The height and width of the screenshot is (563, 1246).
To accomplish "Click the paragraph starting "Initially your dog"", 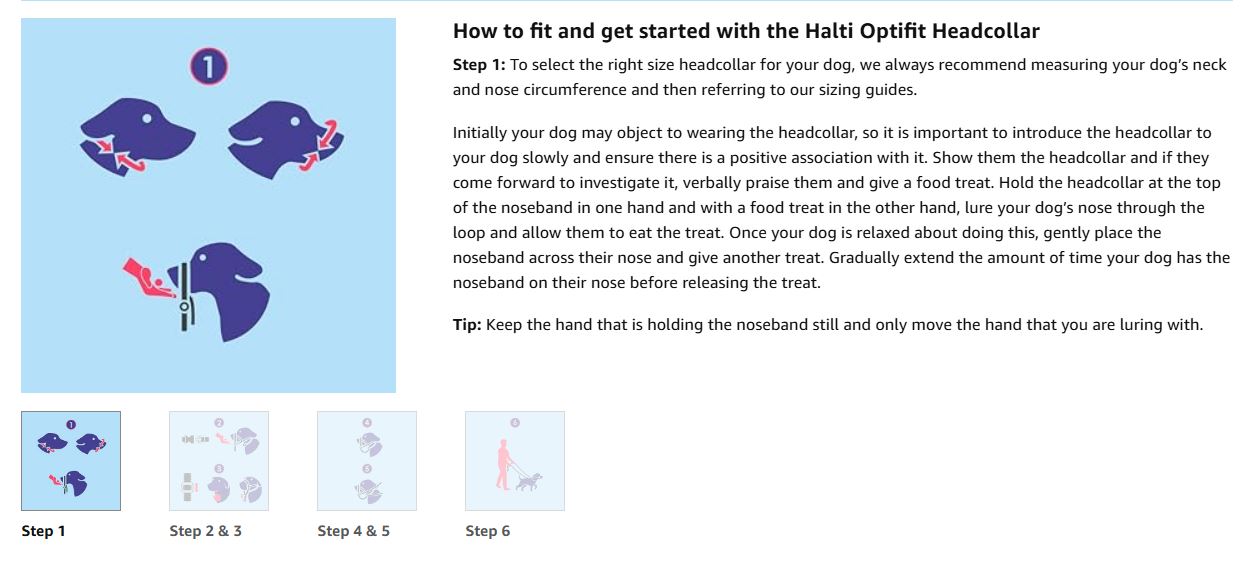I will (x=840, y=208).
